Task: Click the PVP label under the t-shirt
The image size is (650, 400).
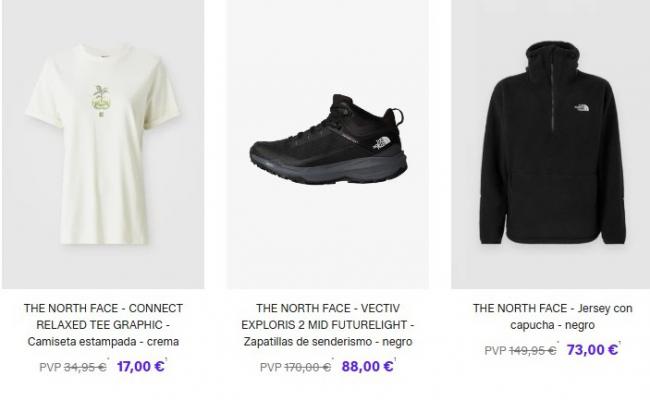Action: 51,368
